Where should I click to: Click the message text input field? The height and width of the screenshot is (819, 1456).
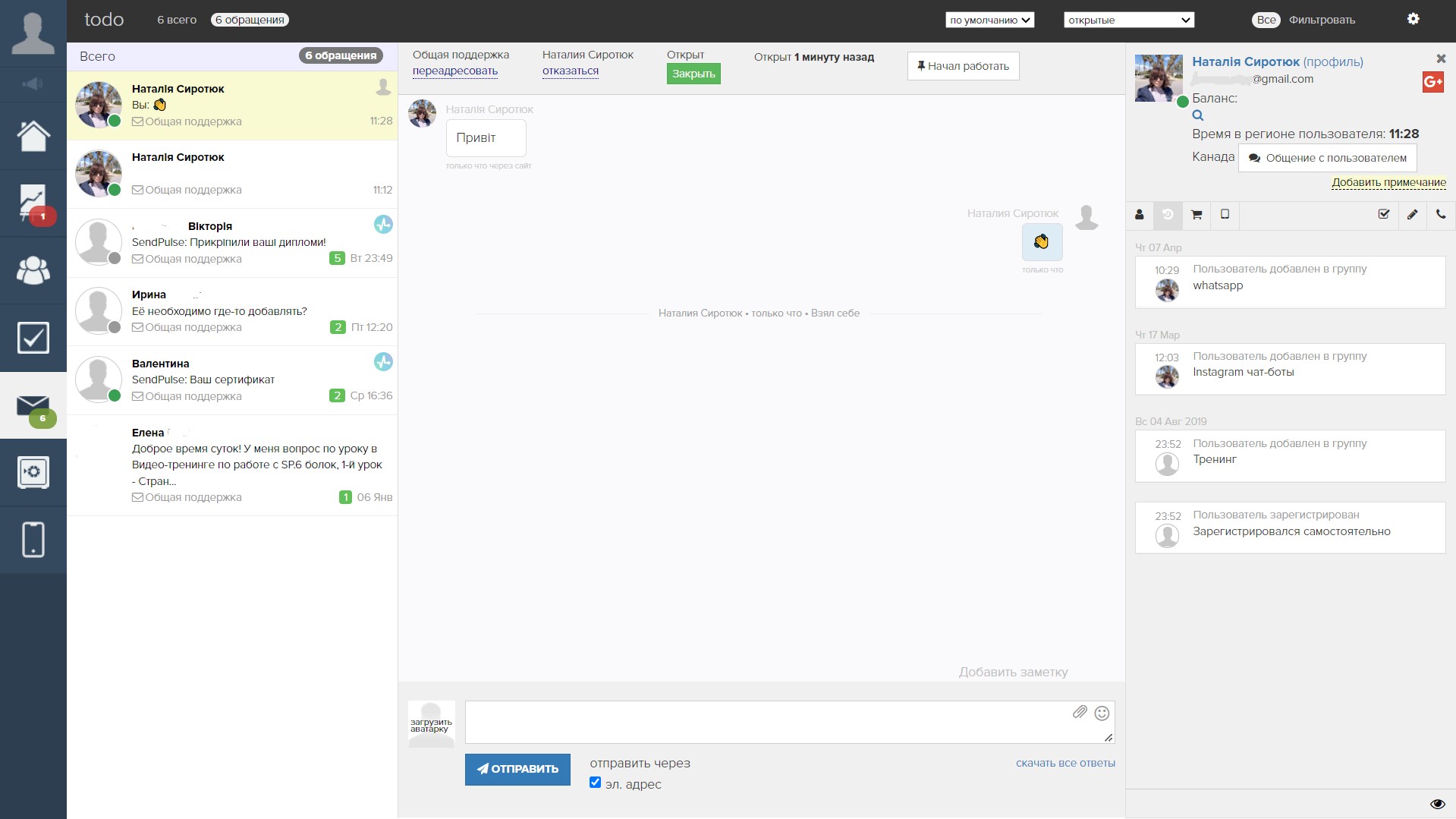(x=766, y=722)
